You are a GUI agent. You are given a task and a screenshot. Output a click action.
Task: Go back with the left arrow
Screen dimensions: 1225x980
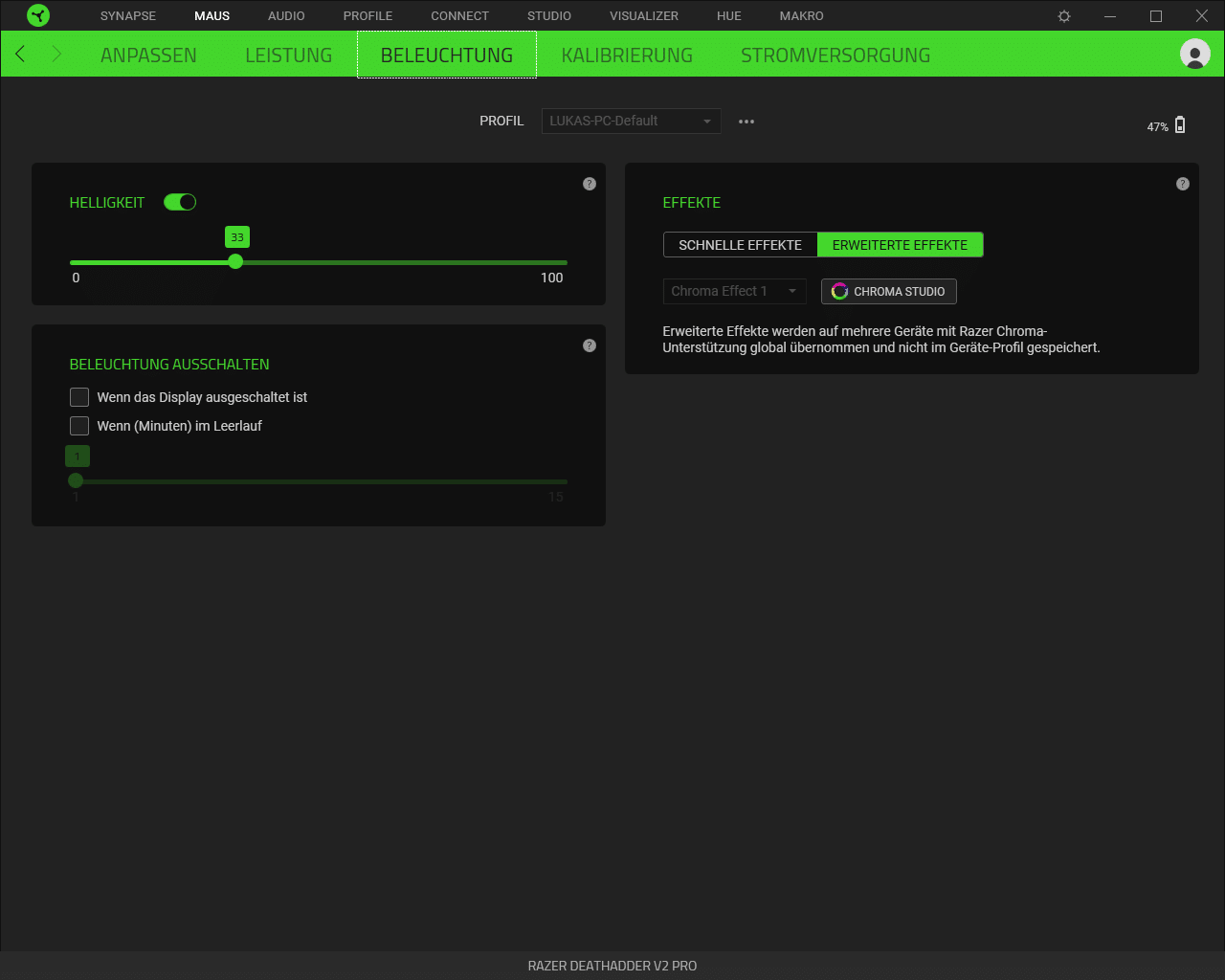21,55
